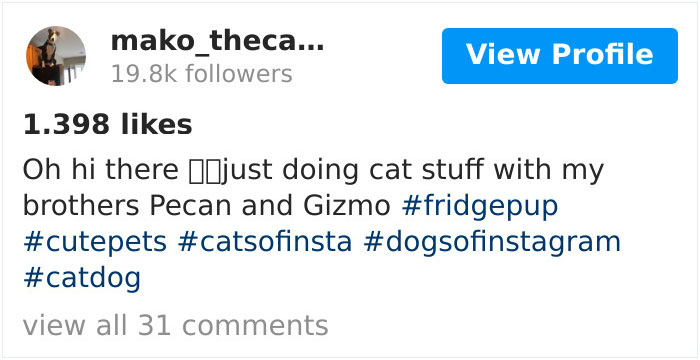Click view all 31 comments
Screen dimensions: 700x360
175,325
